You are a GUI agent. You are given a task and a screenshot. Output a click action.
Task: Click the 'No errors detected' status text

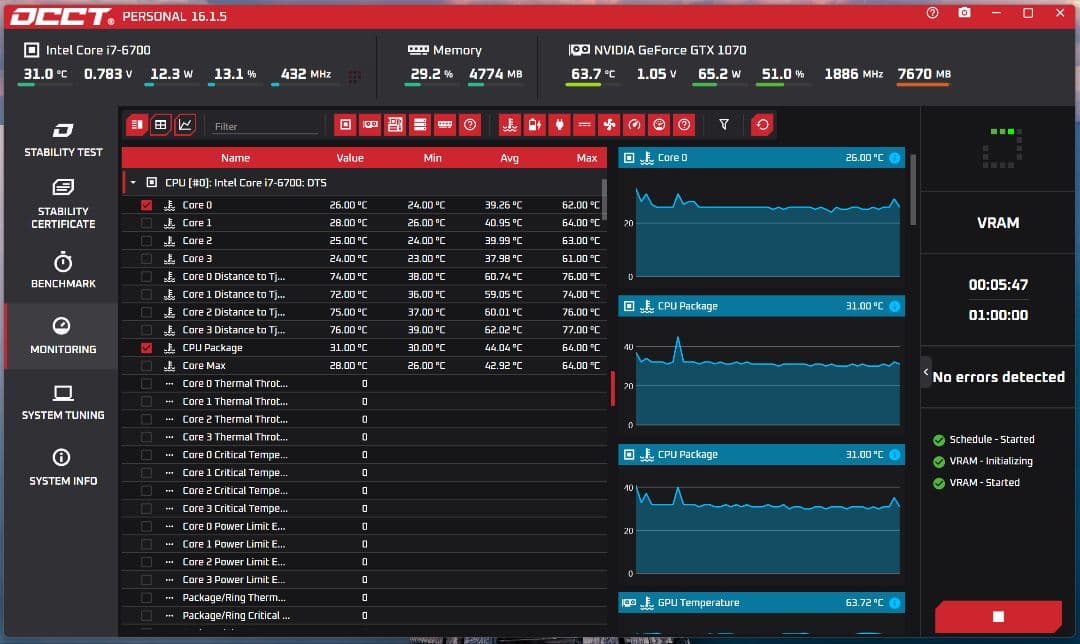[998, 377]
